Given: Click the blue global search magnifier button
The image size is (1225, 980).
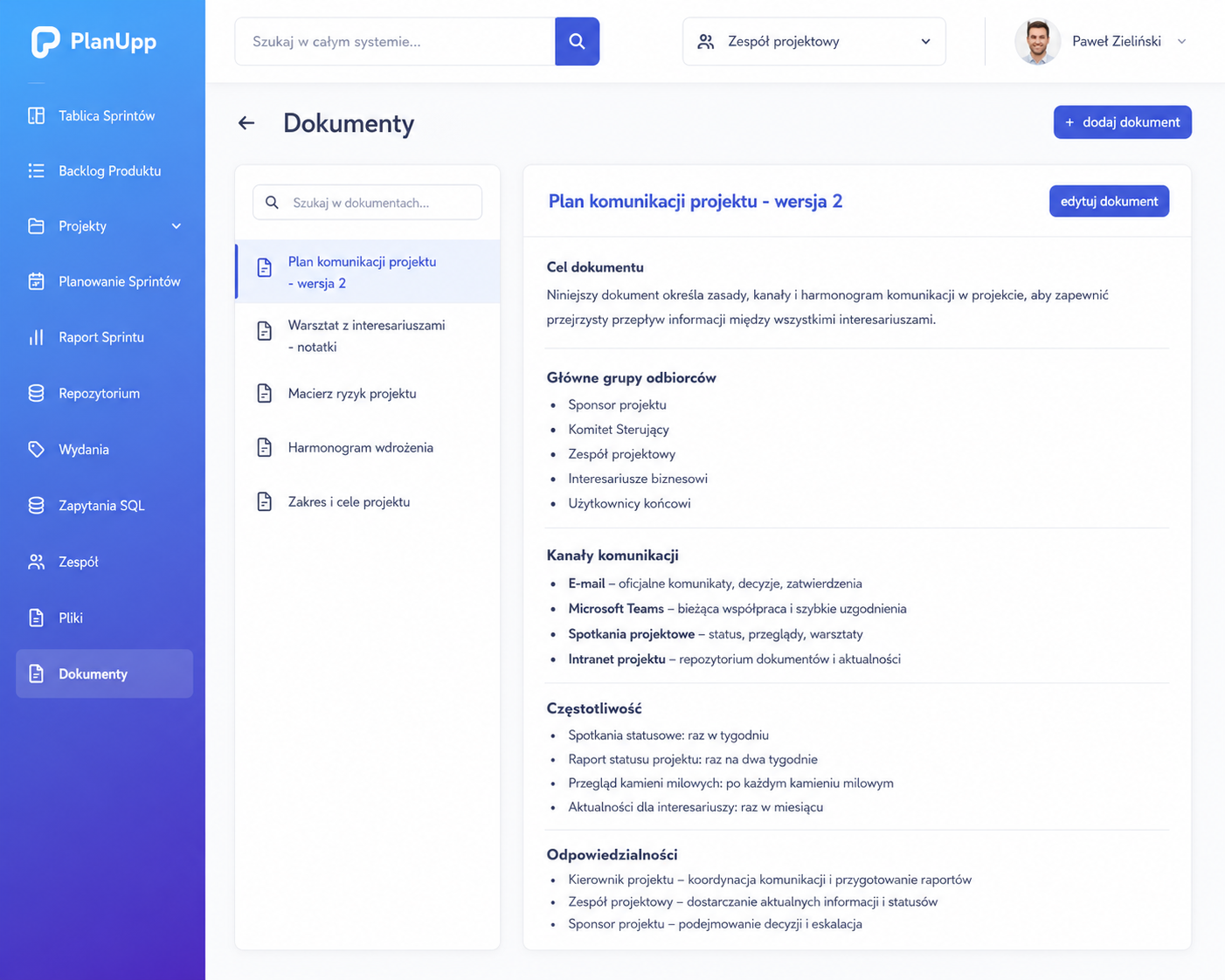Looking at the screenshot, I should (x=577, y=41).
